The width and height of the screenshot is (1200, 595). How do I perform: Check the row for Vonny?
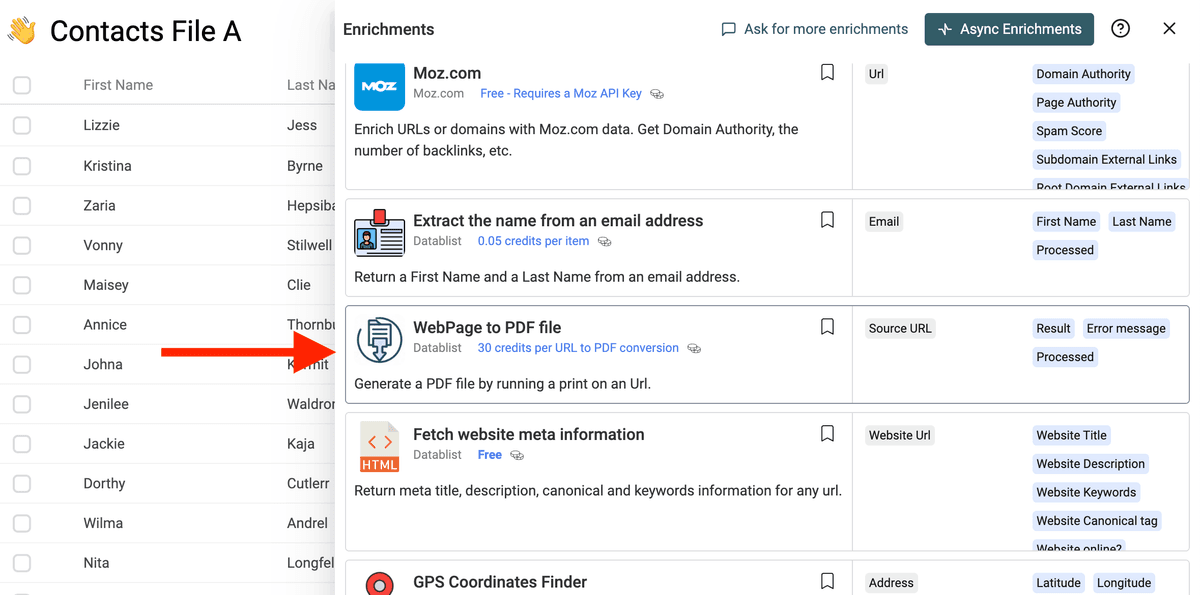click(22, 245)
